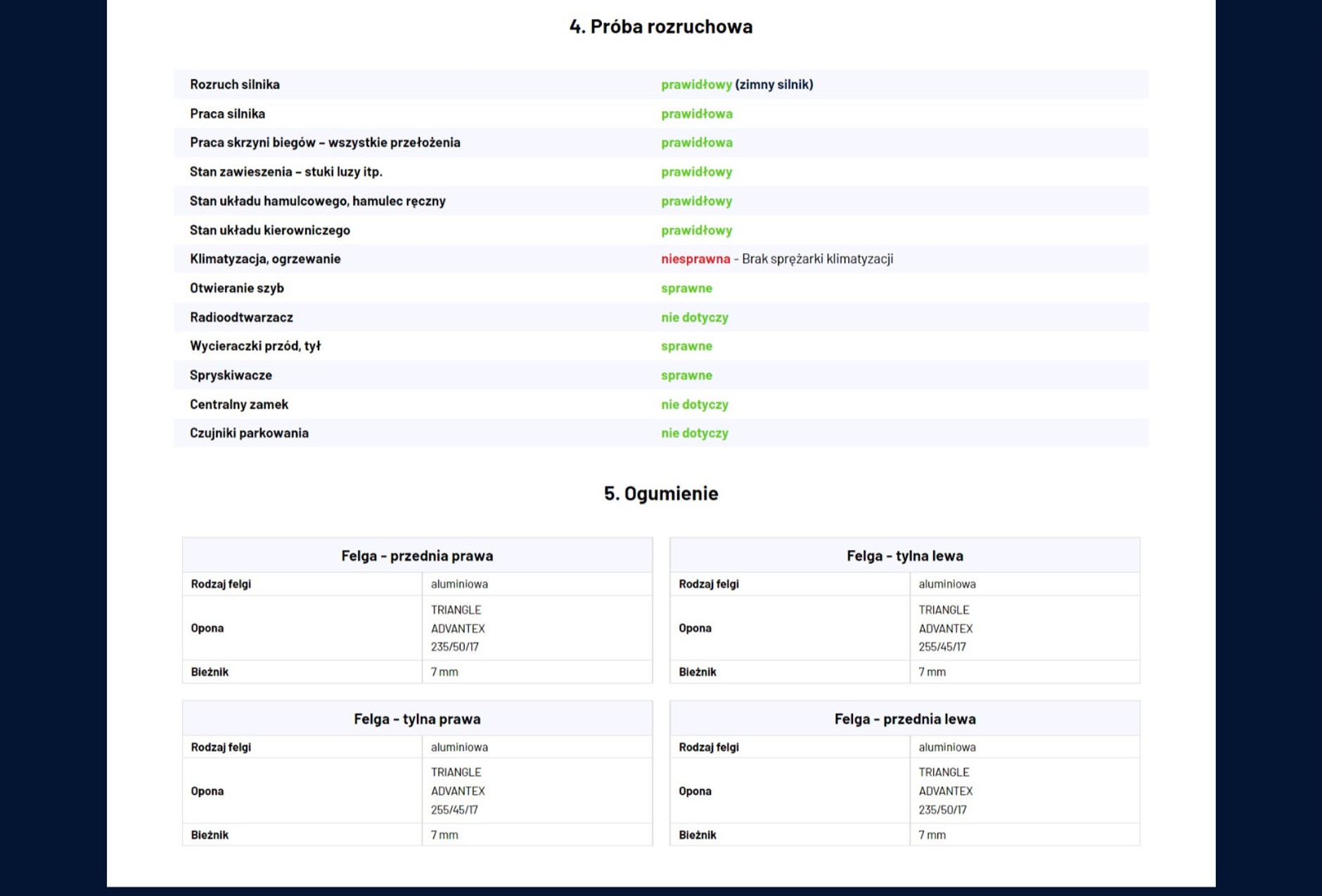The image size is (1322, 896).
Task: Click the red "niesprawna" status text
Action: click(695, 259)
